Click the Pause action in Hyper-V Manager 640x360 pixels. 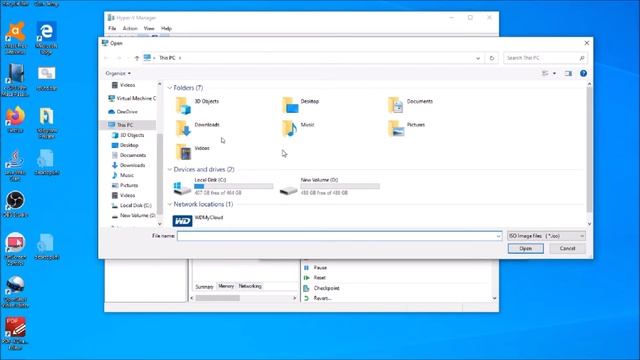pyautogui.click(x=320, y=268)
